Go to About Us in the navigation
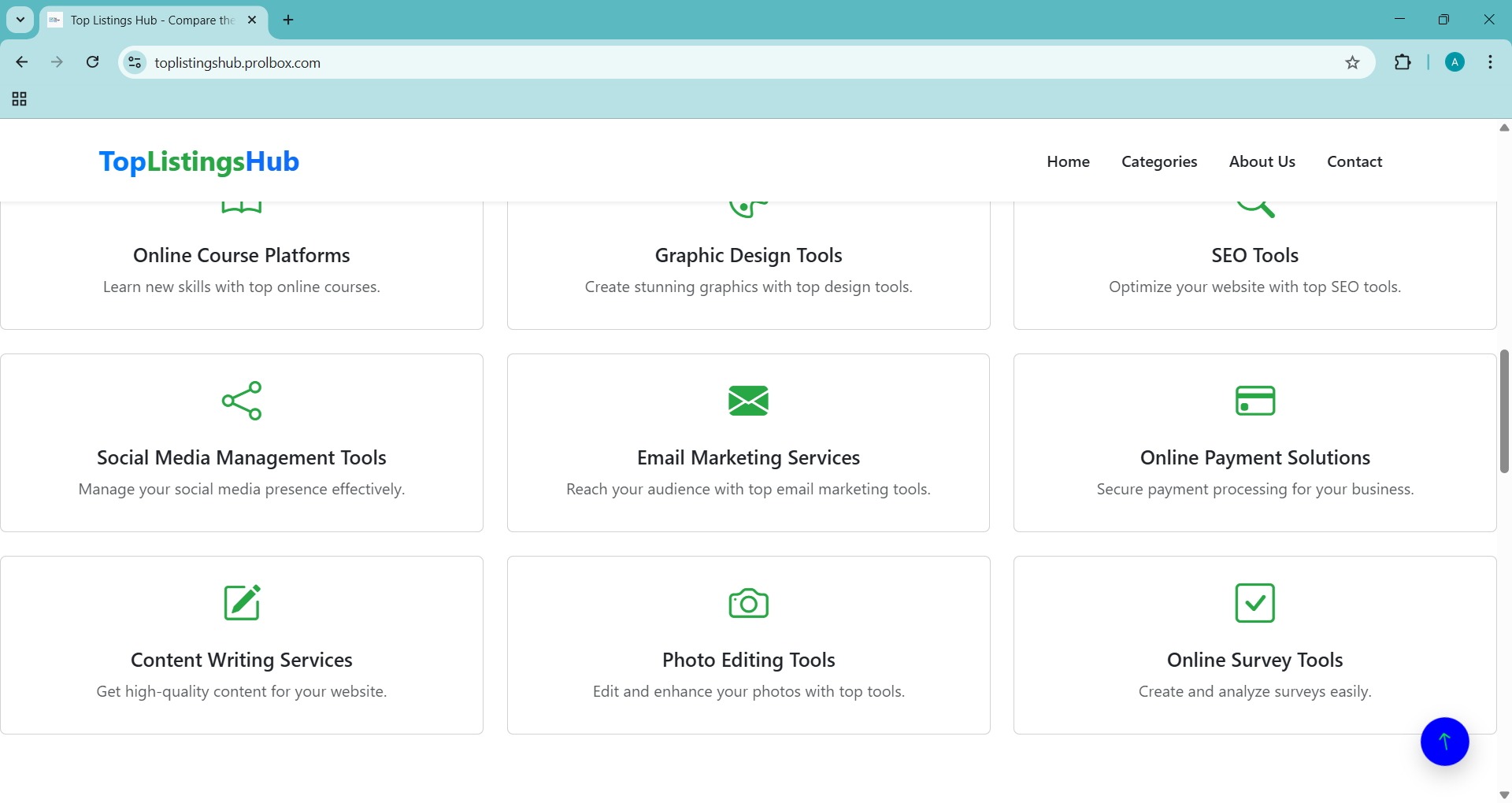The height and width of the screenshot is (803, 1512). point(1262,161)
